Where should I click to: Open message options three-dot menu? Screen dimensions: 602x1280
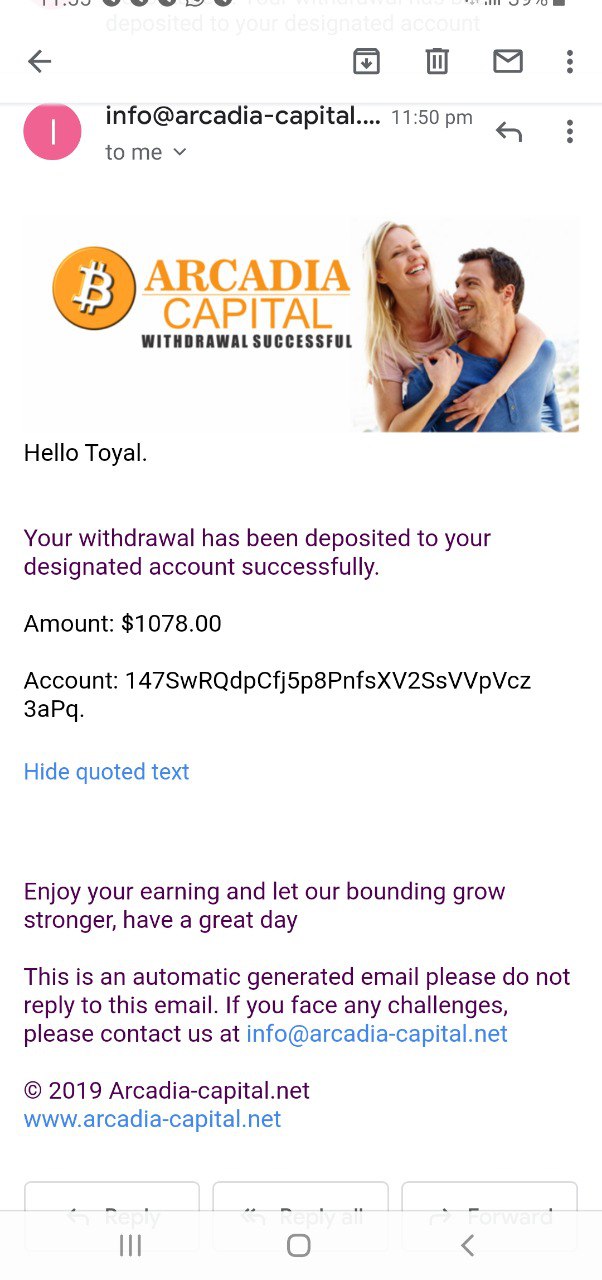tap(570, 131)
